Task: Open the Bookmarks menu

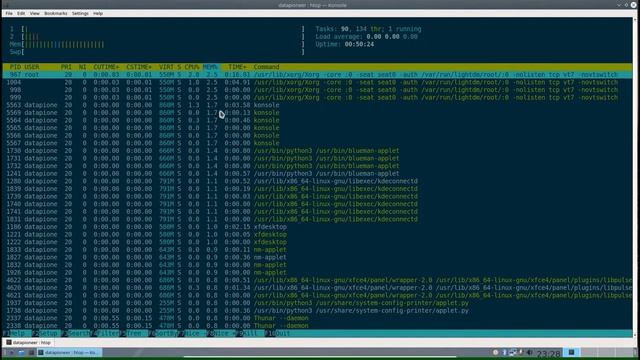Action: (x=56, y=13)
